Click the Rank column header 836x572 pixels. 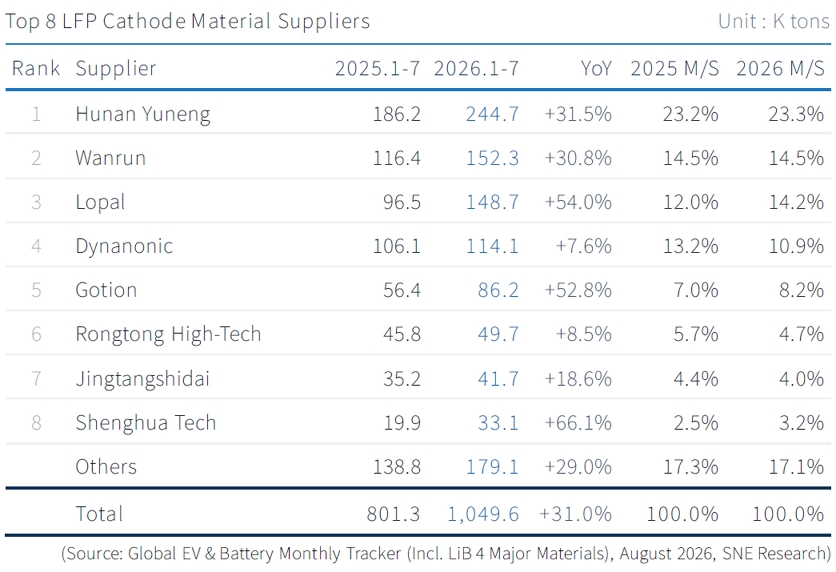point(36,68)
